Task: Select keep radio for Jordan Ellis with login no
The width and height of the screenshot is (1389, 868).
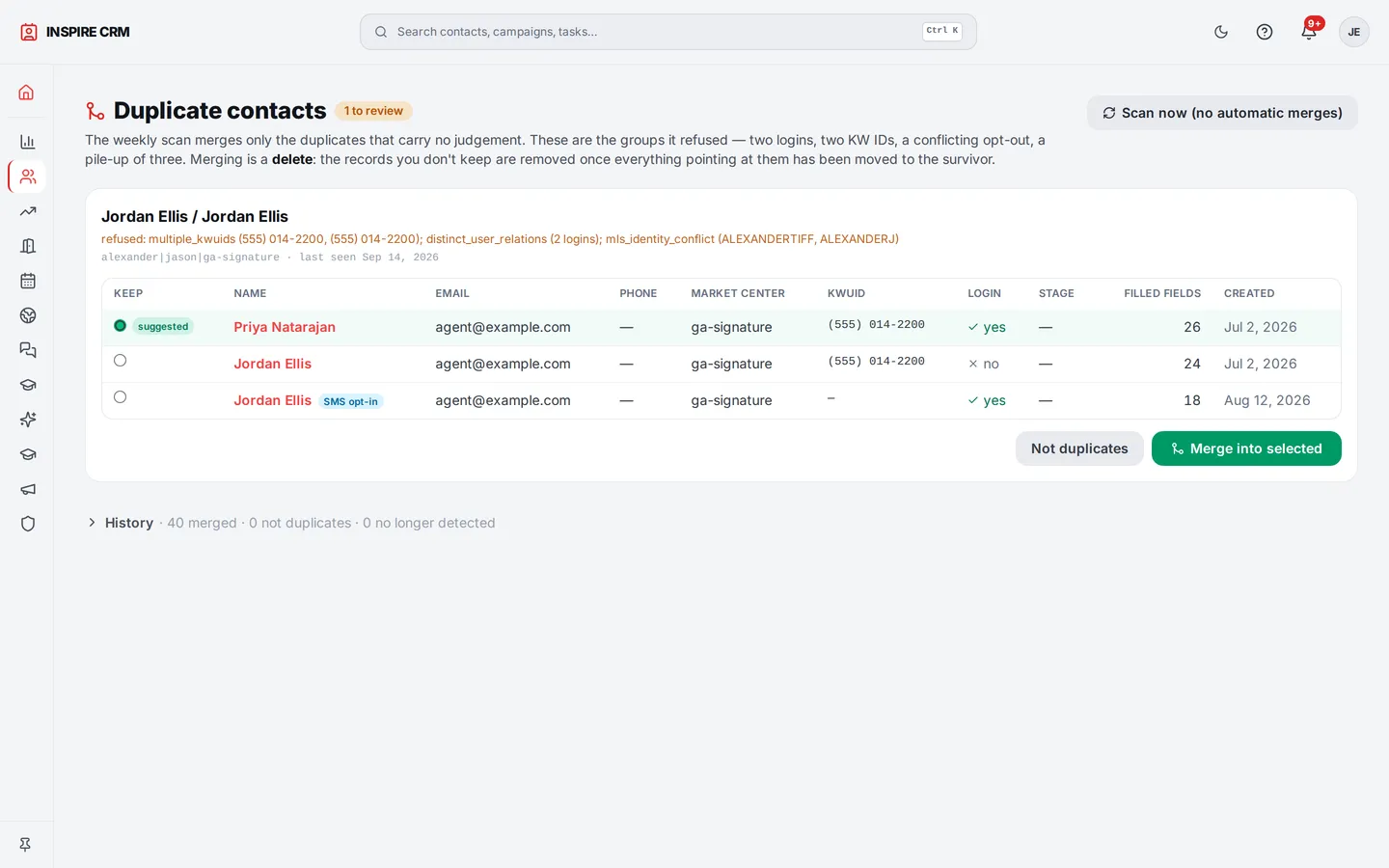Action: (120, 361)
